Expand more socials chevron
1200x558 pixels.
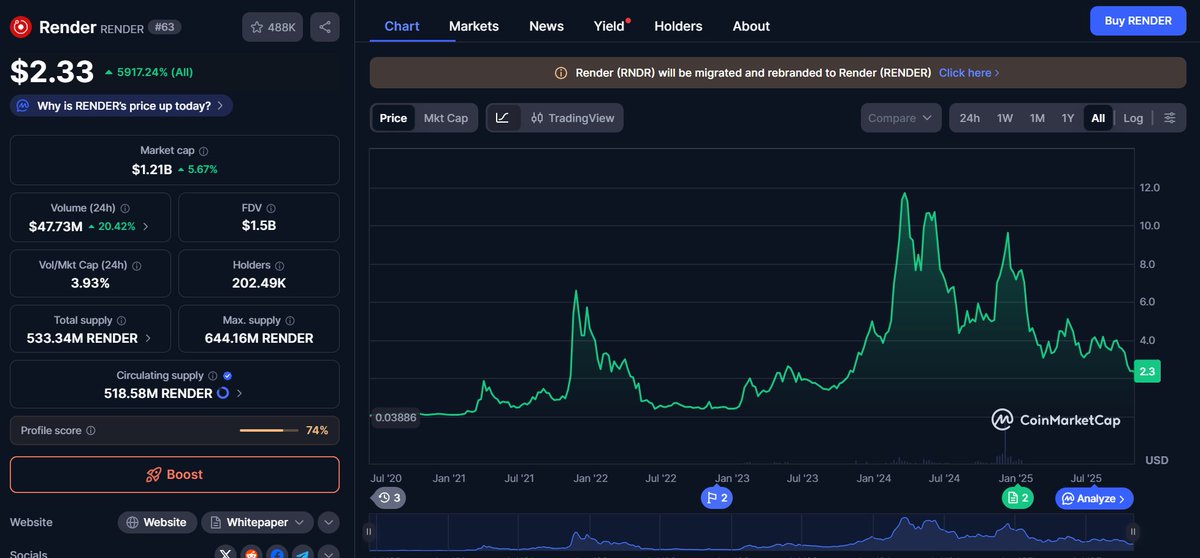pyautogui.click(x=329, y=553)
